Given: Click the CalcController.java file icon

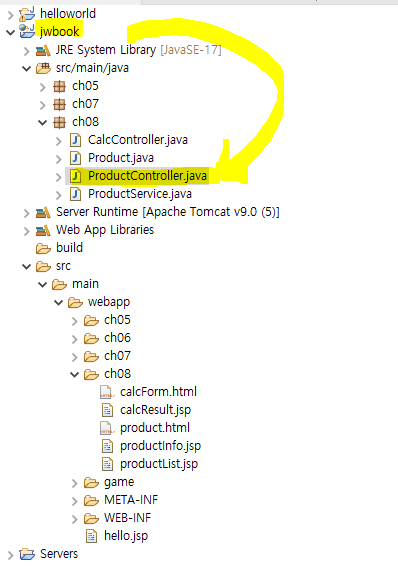Looking at the screenshot, I should 75,140.
